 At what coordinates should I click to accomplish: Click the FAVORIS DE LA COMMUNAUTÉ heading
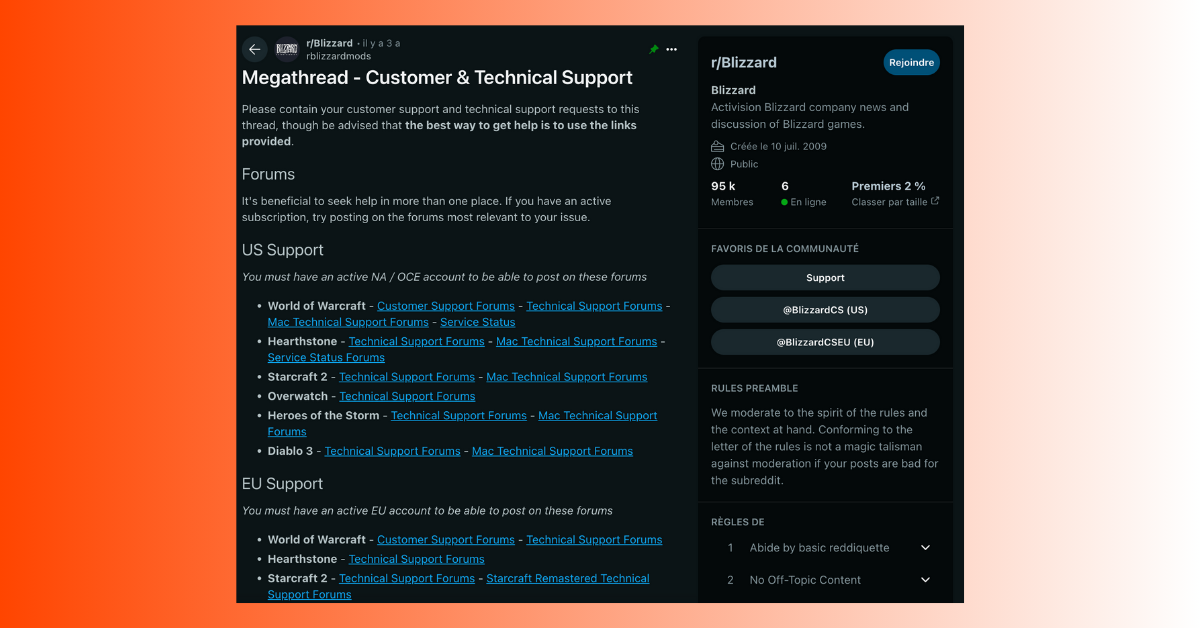[x=785, y=249]
